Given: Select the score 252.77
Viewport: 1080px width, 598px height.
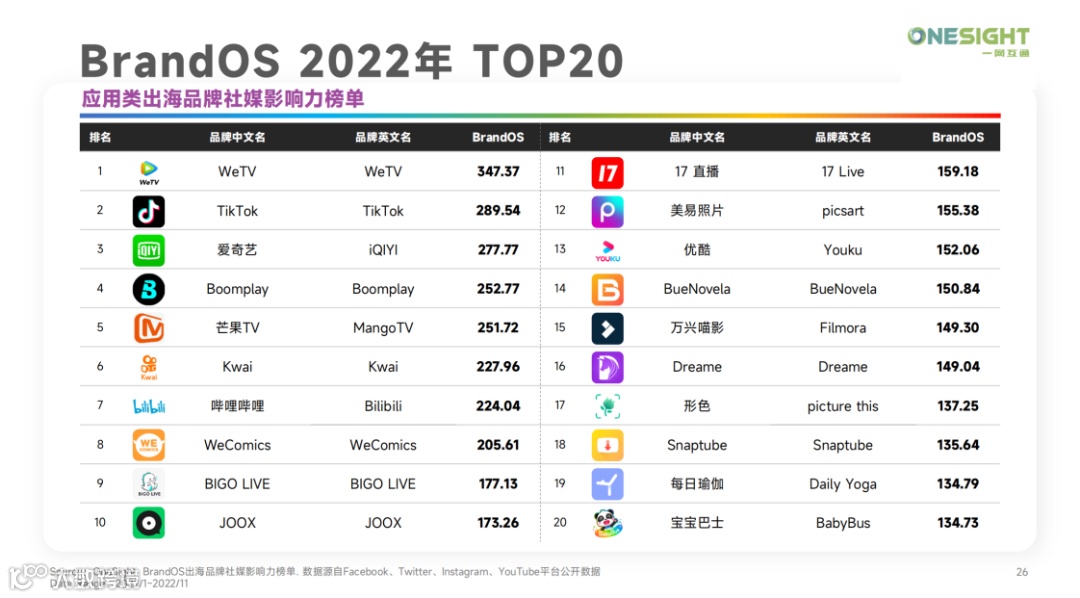Looking at the screenshot, I should click(498, 289).
